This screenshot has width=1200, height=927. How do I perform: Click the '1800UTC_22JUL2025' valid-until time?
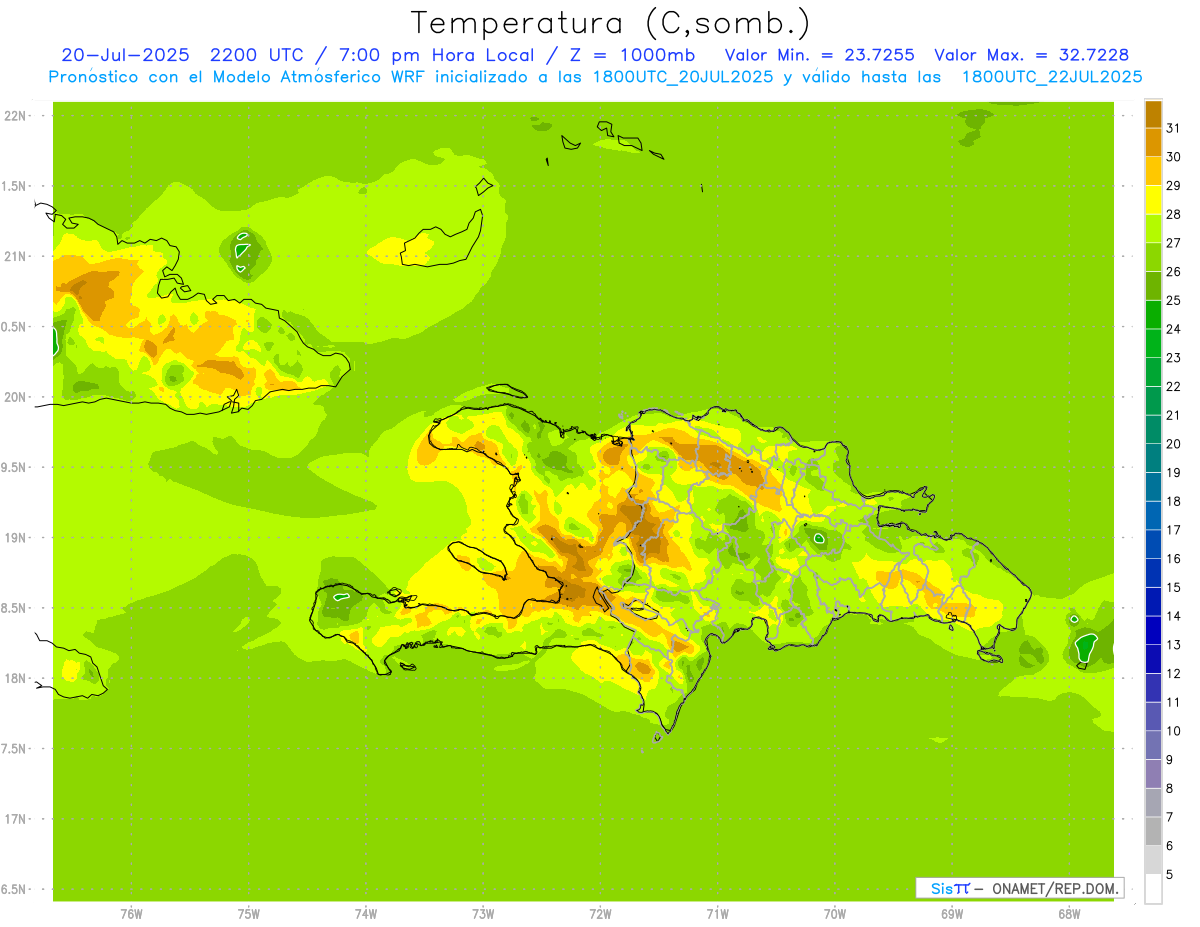pos(1051,77)
